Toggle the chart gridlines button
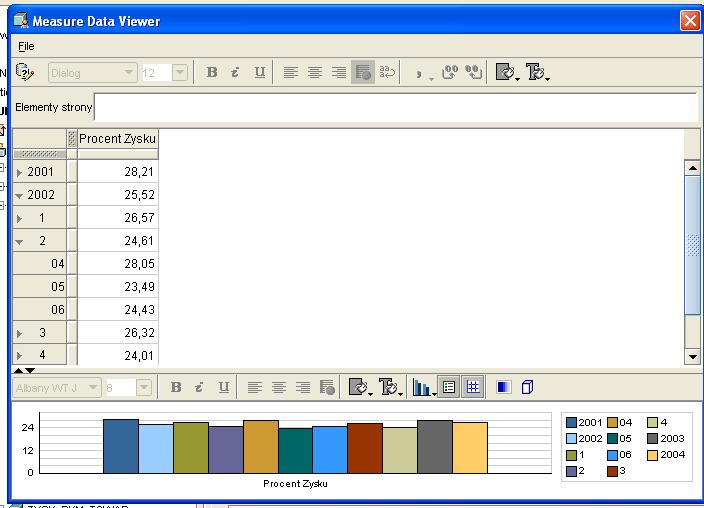This screenshot has height=508, width=704. [473, 387]
